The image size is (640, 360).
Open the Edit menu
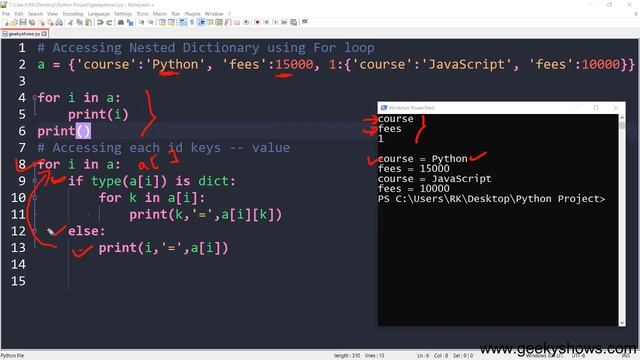19,14
